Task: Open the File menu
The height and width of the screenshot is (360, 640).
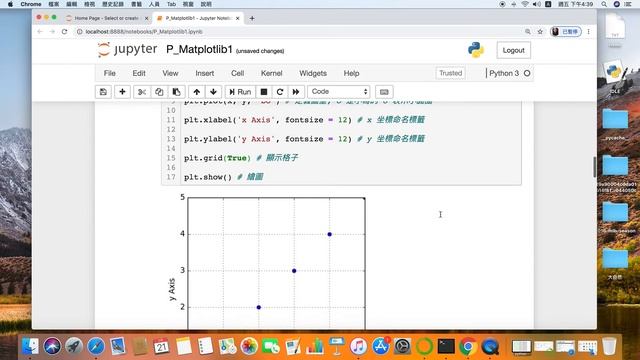Action: tap(109, 73)
